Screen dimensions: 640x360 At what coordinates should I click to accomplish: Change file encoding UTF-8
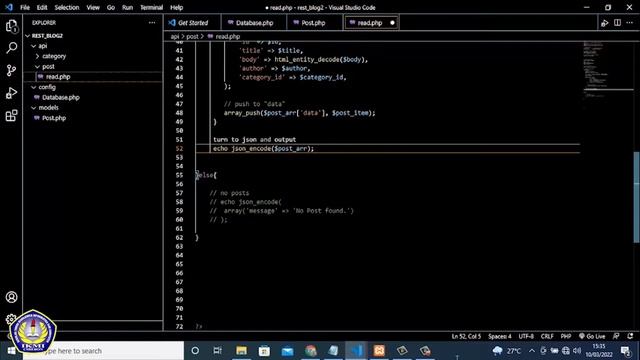[526, 336]
